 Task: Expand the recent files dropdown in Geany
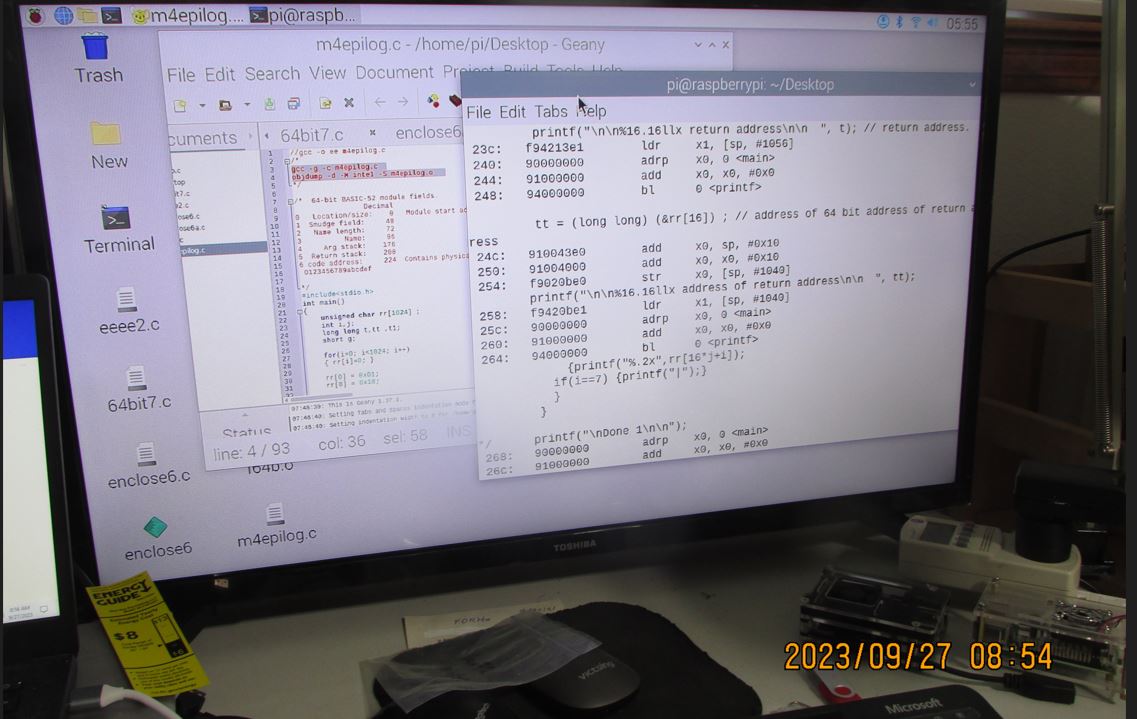point(247,104)
